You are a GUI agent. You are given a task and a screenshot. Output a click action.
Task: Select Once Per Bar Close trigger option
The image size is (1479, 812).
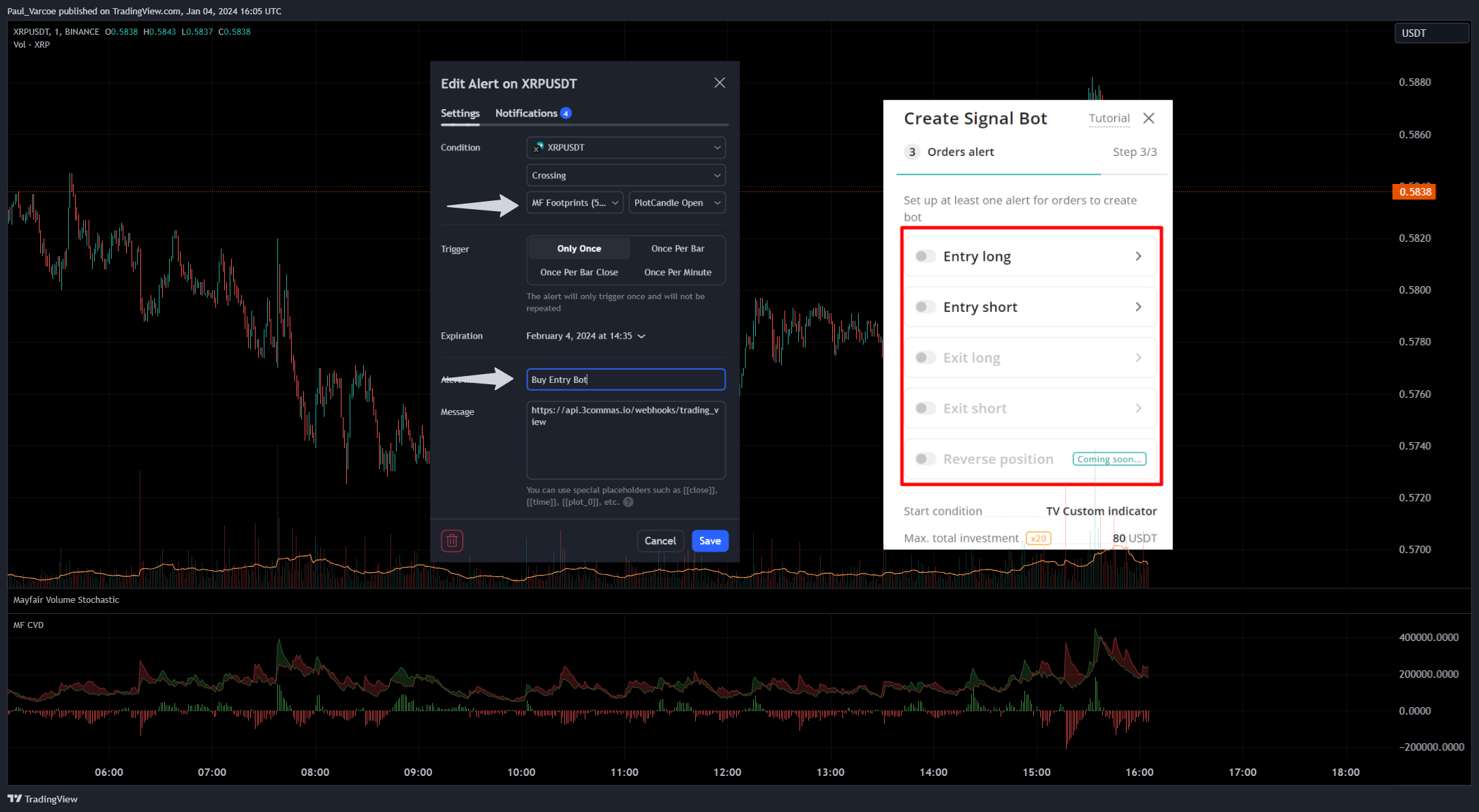(x=579, y=272)
